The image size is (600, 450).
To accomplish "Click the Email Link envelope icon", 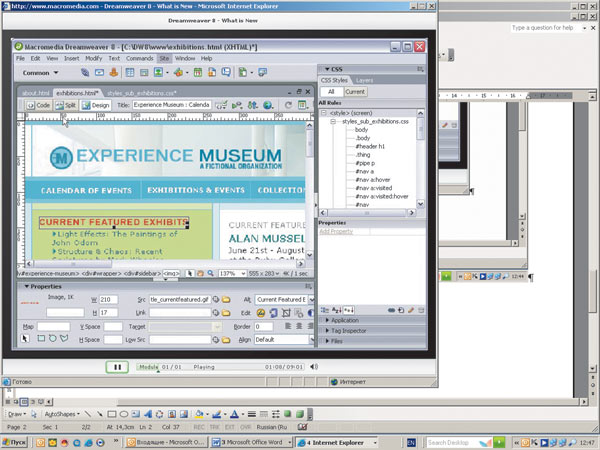I will [x=99, y=72].
